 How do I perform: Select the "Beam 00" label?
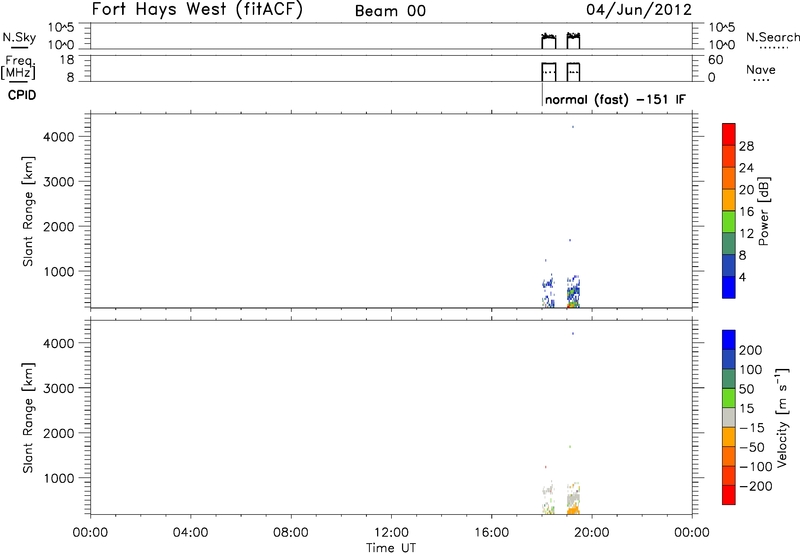click(390, 11)
